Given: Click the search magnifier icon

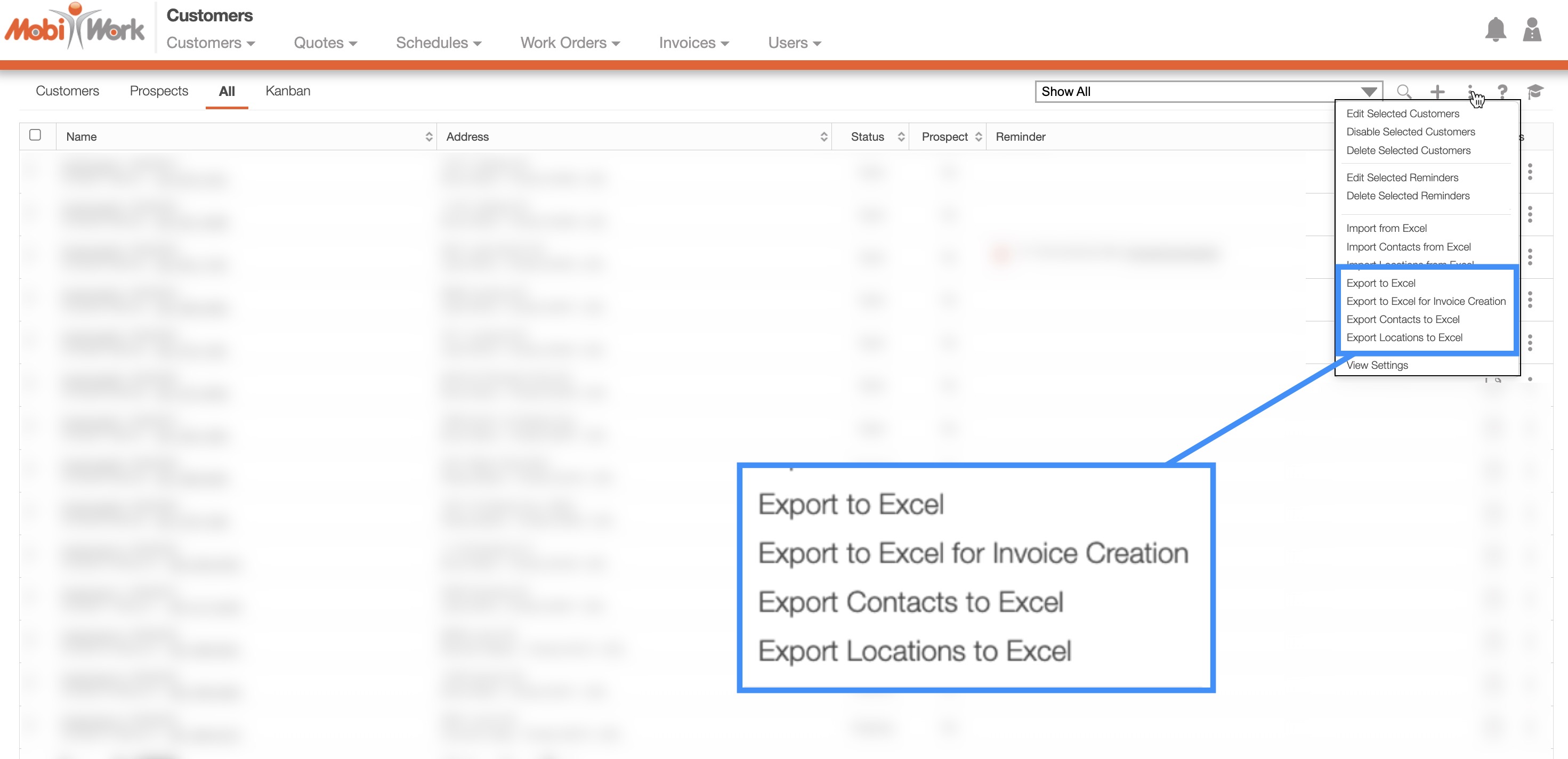Looking at the screenshot, I should [1404, 91].
